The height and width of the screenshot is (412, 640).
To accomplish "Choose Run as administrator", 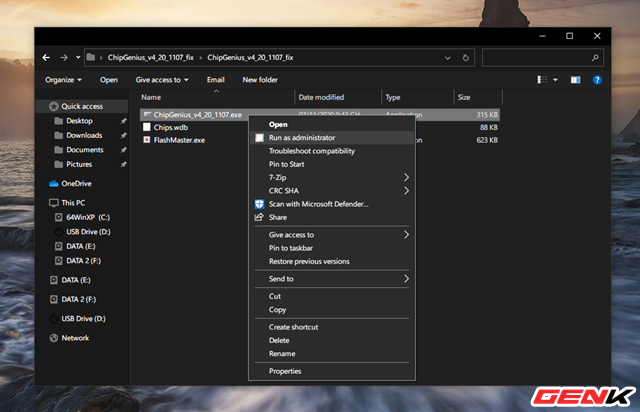I will (x=331, y=138).
